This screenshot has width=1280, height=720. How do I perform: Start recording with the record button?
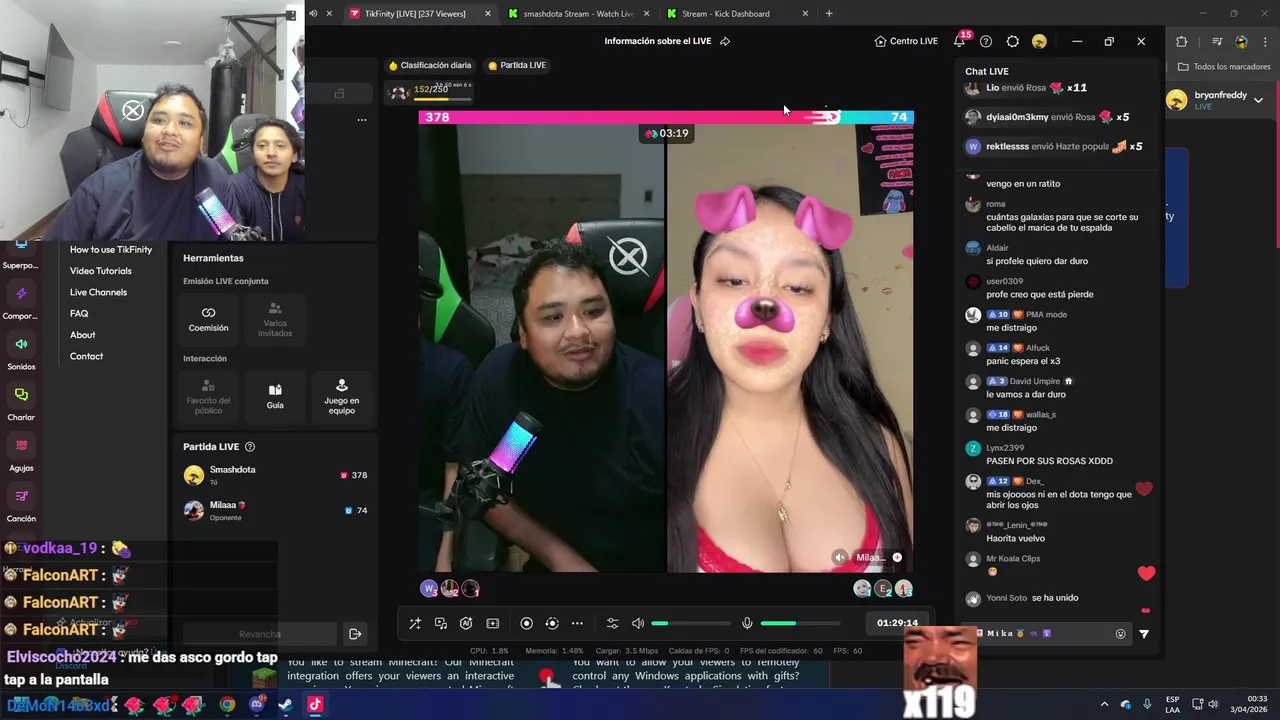(x=527, y=623)
